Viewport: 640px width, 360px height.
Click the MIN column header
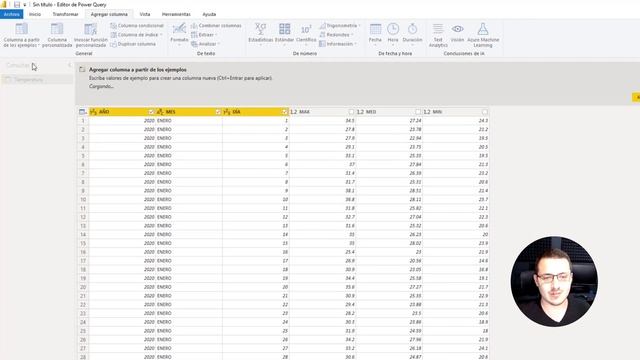pyautogui.click(x=456, y=112)
